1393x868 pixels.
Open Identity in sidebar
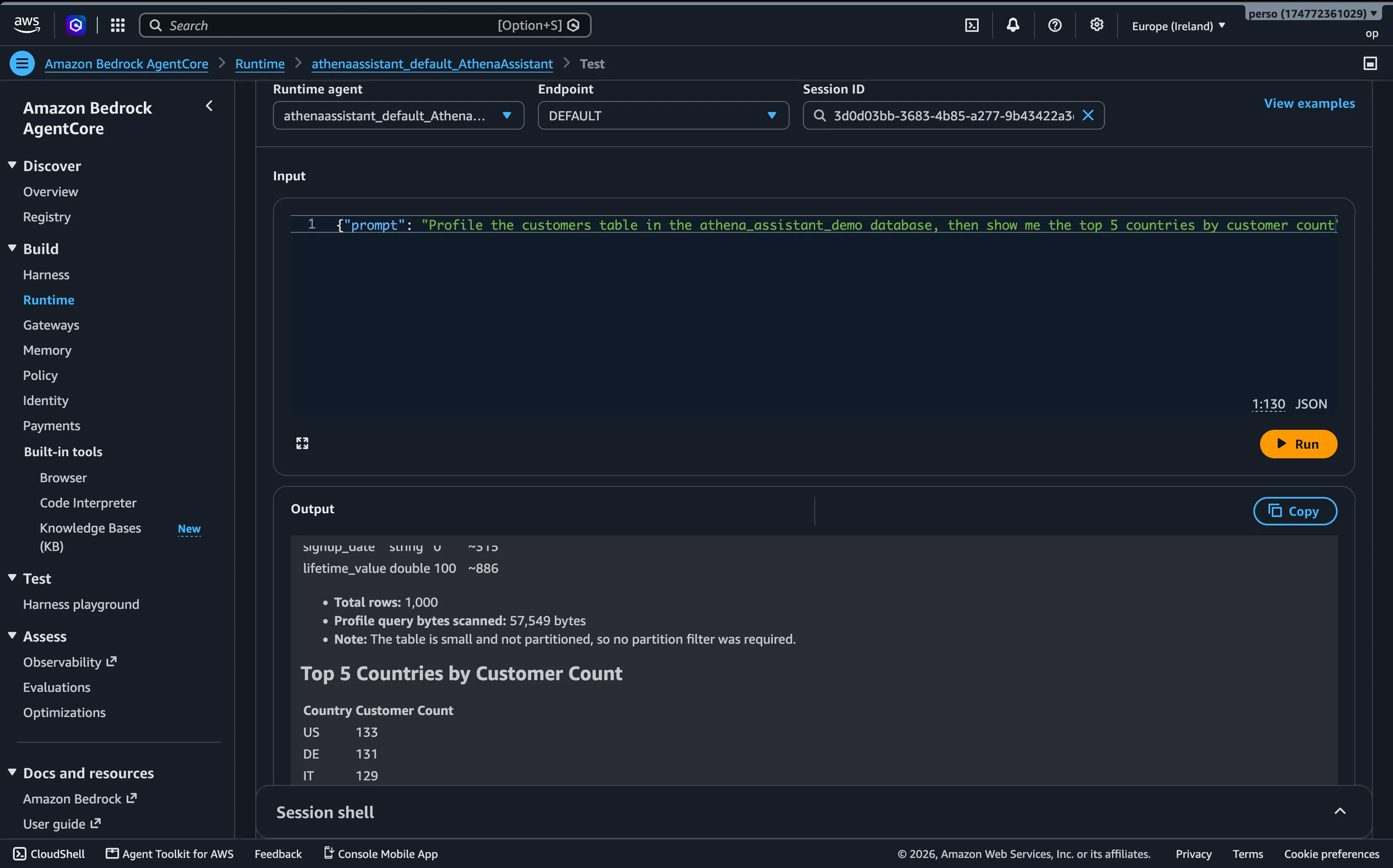(45, 401)
